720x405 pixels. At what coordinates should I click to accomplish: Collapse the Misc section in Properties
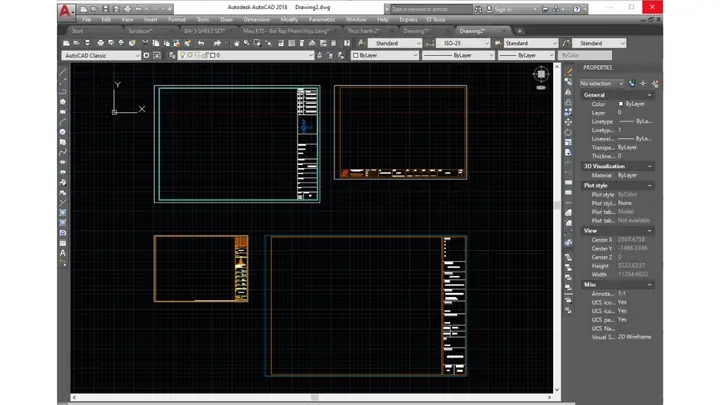(649, 285)
